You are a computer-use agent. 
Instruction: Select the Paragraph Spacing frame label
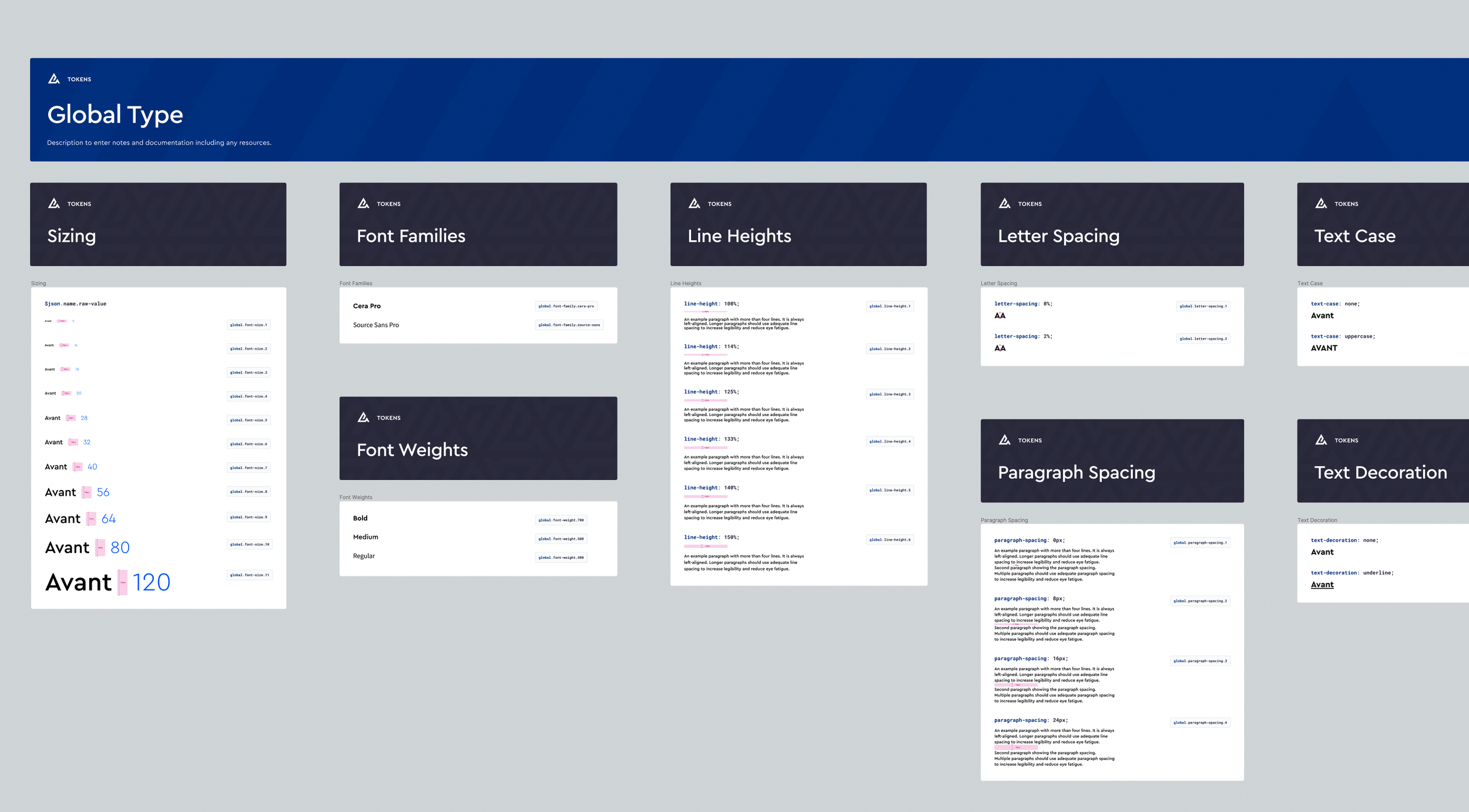tap(1004, 520)
